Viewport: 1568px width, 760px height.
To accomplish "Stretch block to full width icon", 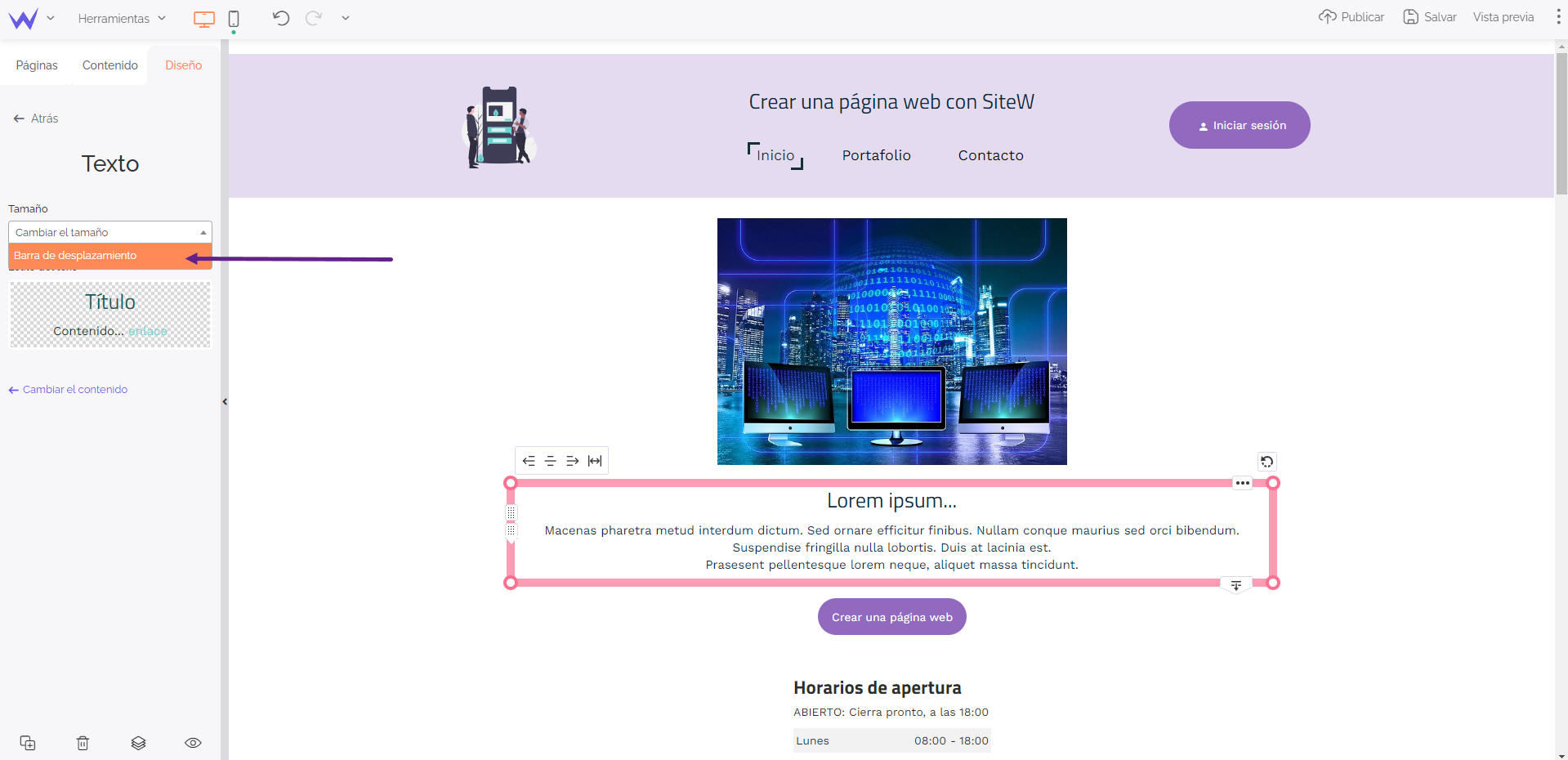I will coord(595,461).
